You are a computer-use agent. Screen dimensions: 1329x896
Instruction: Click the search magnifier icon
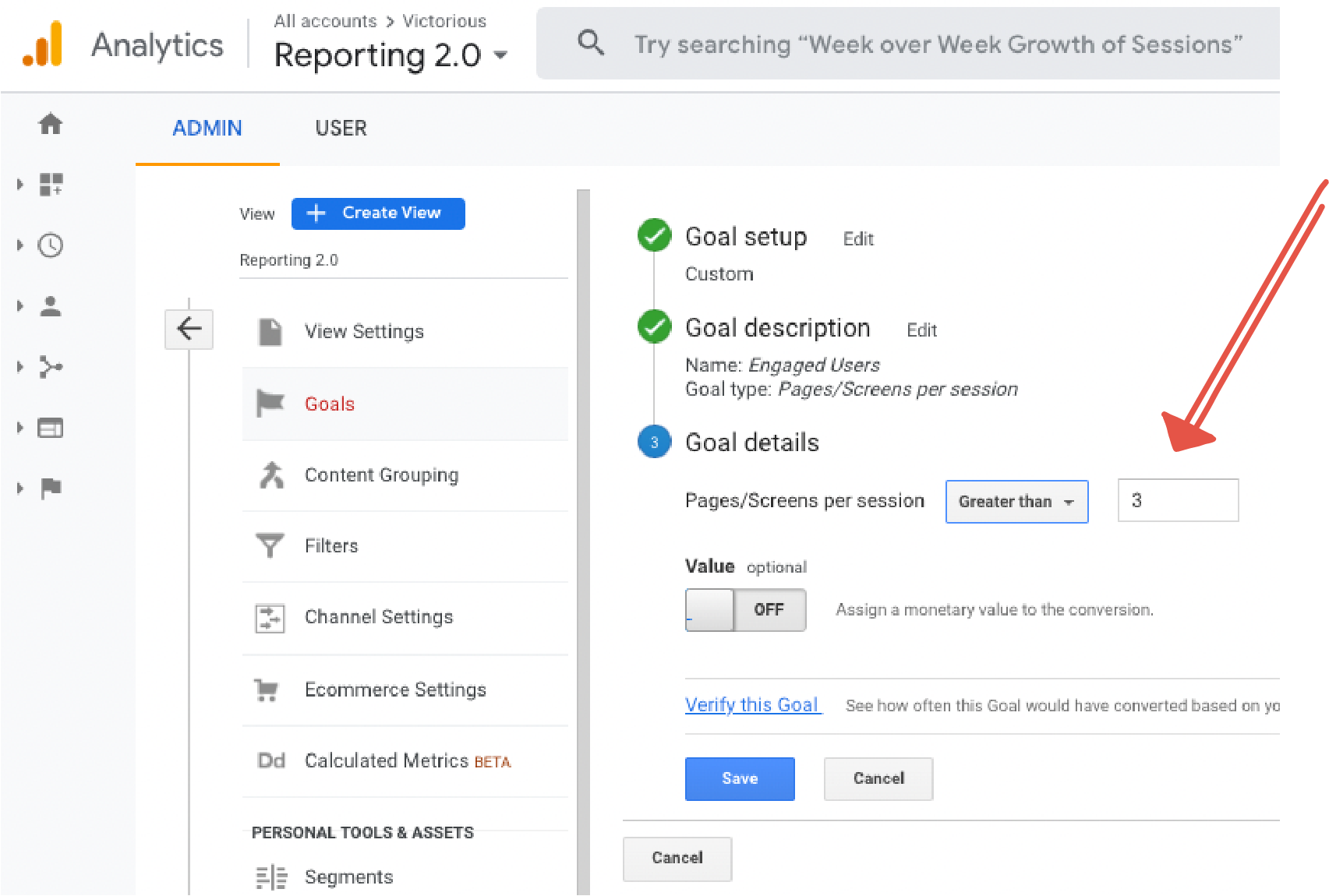click(x=591, y=43)
